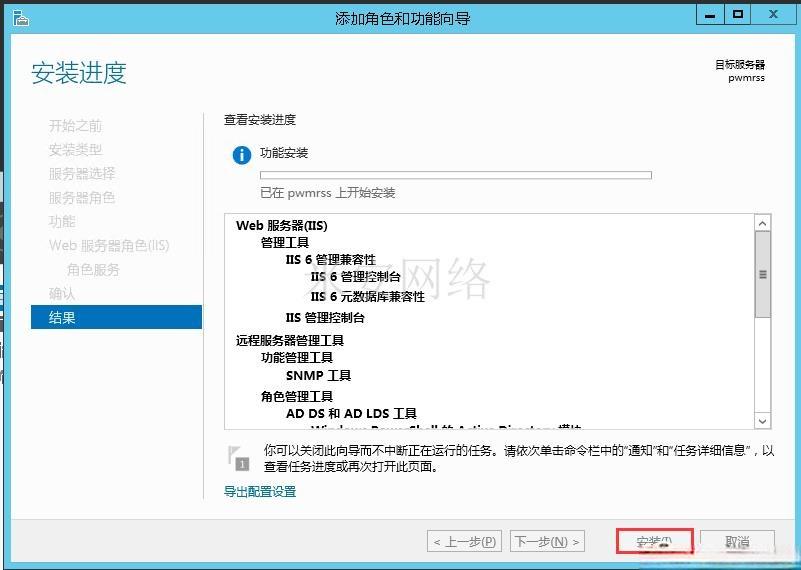Viewport: 801px width, 570px height.
Task: Select the 安装类型 wizard step
Action: [x=76, y=150]
